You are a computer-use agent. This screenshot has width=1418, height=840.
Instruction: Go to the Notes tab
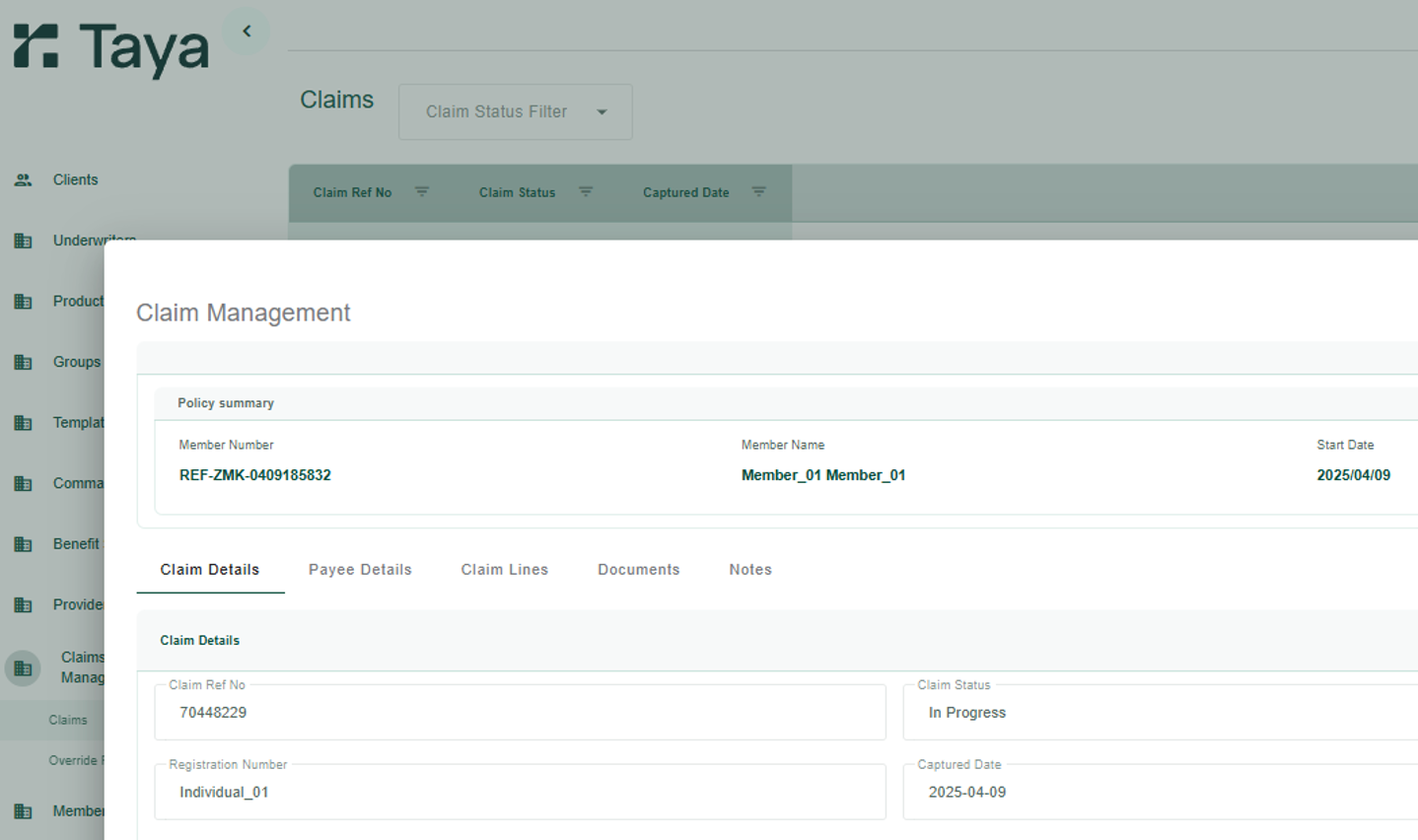(750, 570)
